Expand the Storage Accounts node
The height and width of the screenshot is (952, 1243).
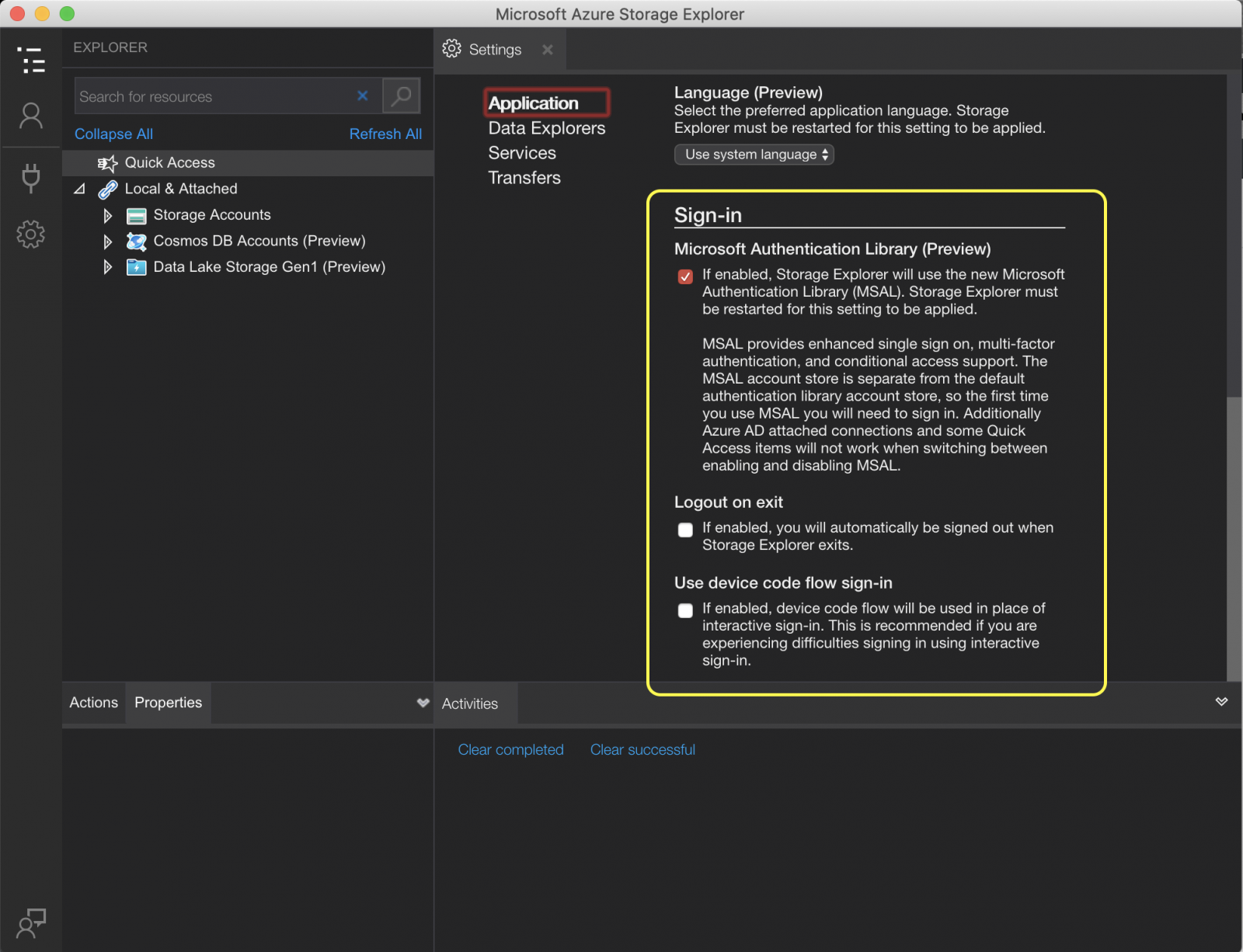[107, 215]
